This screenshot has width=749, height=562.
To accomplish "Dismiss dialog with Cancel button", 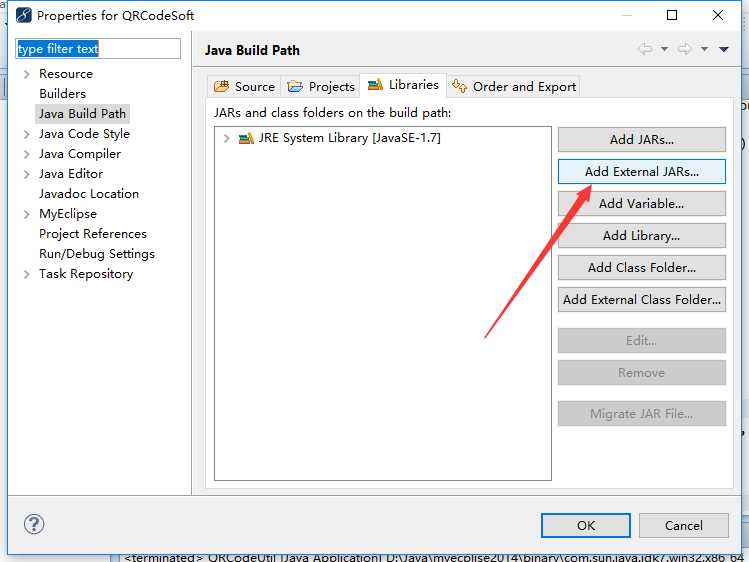I will (x=684, y=525).
